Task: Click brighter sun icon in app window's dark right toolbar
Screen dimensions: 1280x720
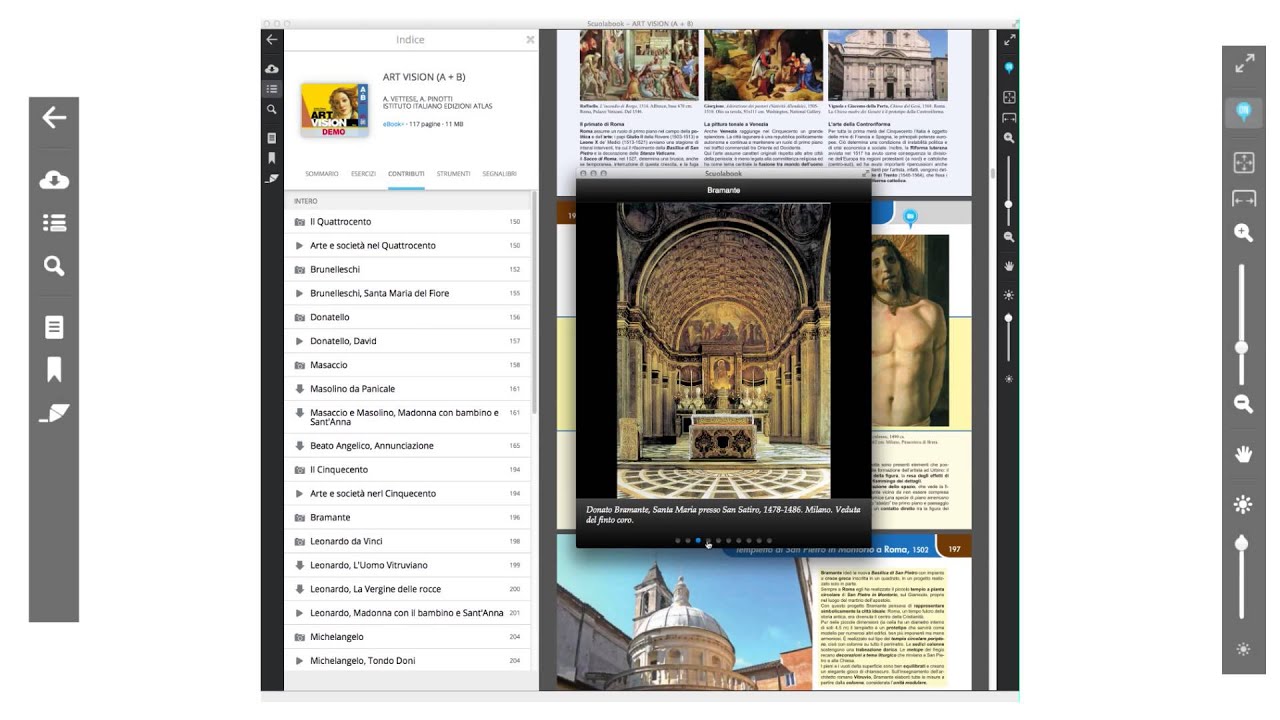Action: (1009, 295)
